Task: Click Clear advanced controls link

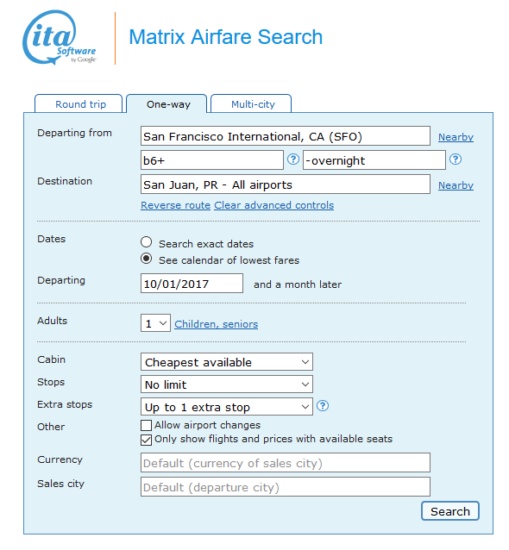Action: (x=274, y=205)
